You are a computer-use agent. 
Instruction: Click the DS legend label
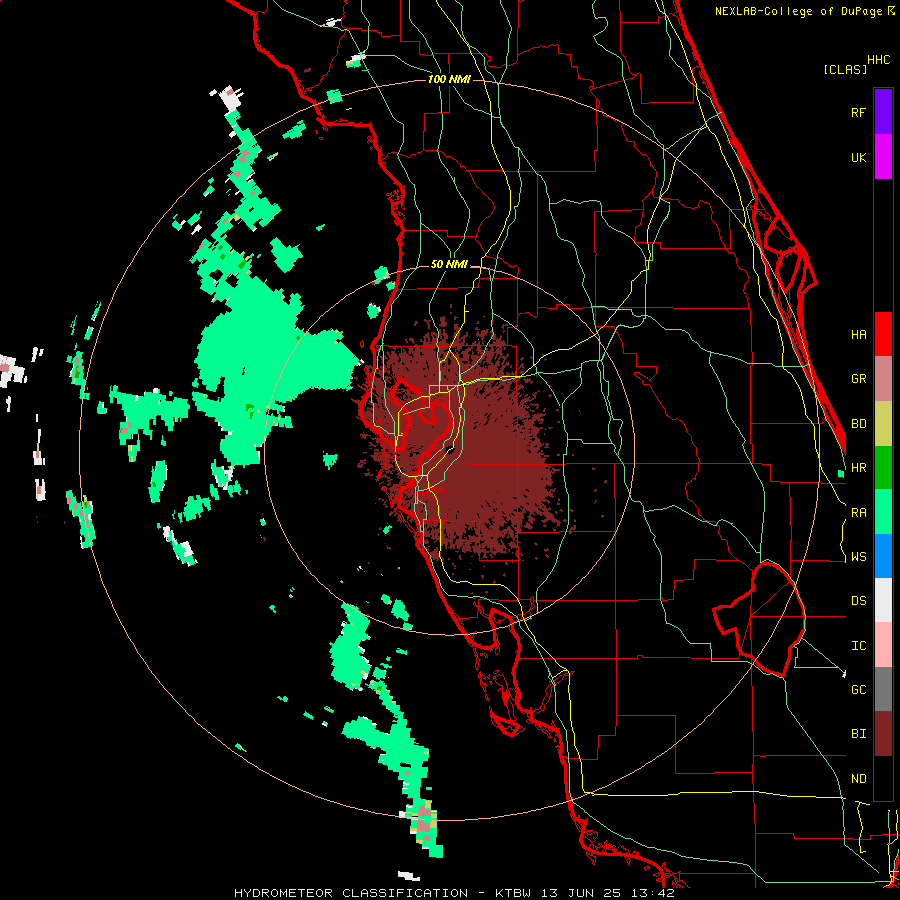[858, 601]
